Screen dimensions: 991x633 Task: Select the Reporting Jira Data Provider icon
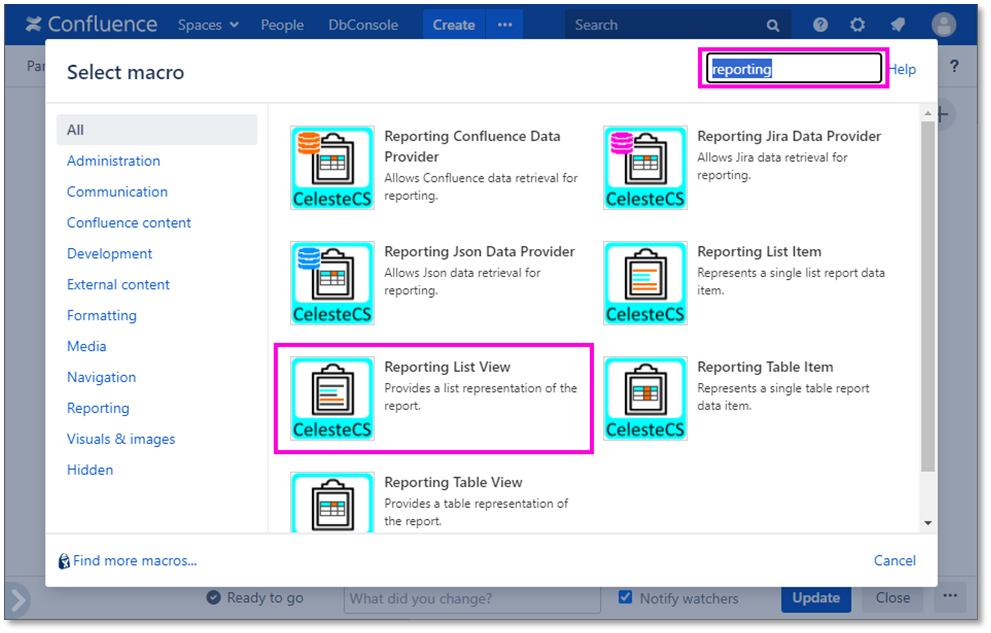tap(645, 167)
